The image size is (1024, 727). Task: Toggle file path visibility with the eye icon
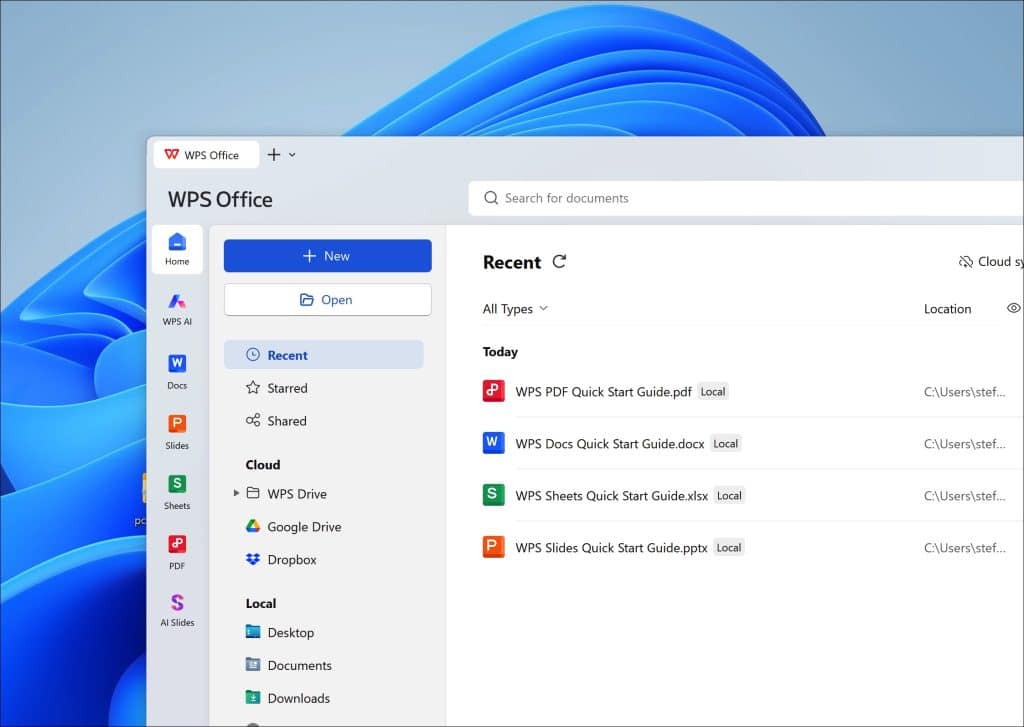coord(1013,308)
